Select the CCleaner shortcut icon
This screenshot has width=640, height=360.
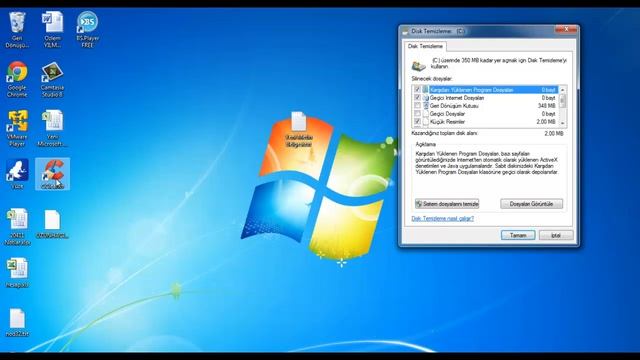[53, 174]
